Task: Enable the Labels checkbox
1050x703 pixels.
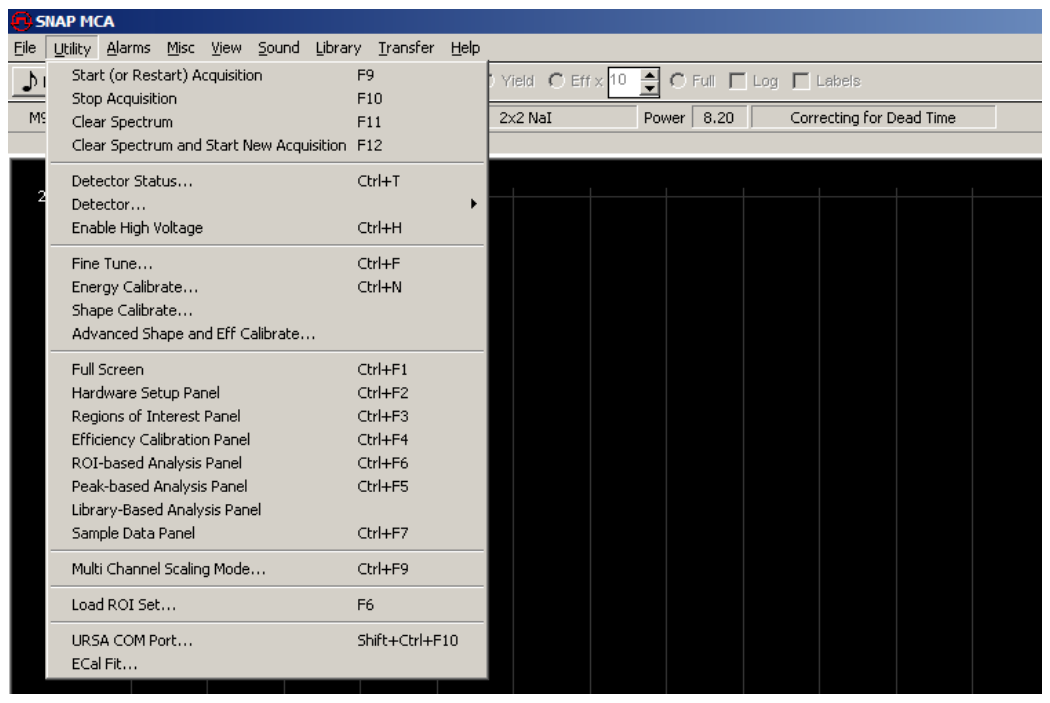Action: (801, 81)
